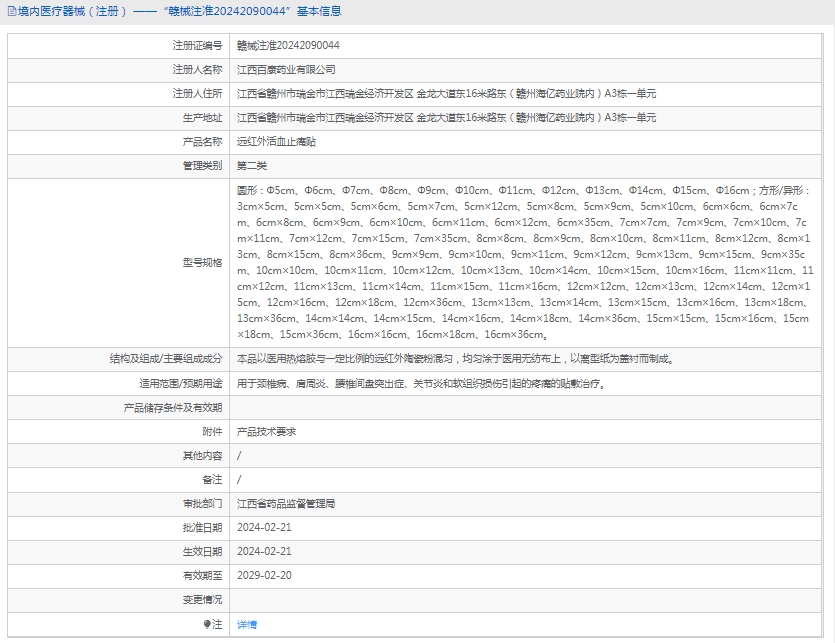The width and height of the screenshot is (835, 643).
Task: Click the 生产地址 address value
Action: (x=446, y=118)
